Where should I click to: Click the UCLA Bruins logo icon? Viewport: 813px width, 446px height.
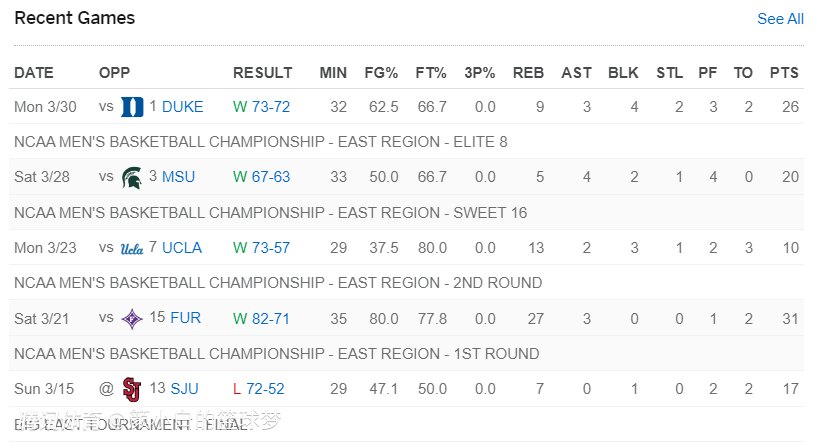pyautogui.click(x=132, y=248)
